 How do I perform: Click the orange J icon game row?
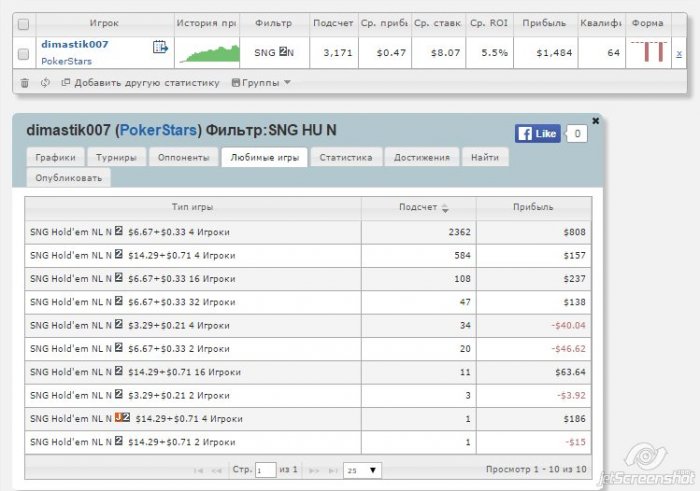pyautogui.click(x=308, y=419)
